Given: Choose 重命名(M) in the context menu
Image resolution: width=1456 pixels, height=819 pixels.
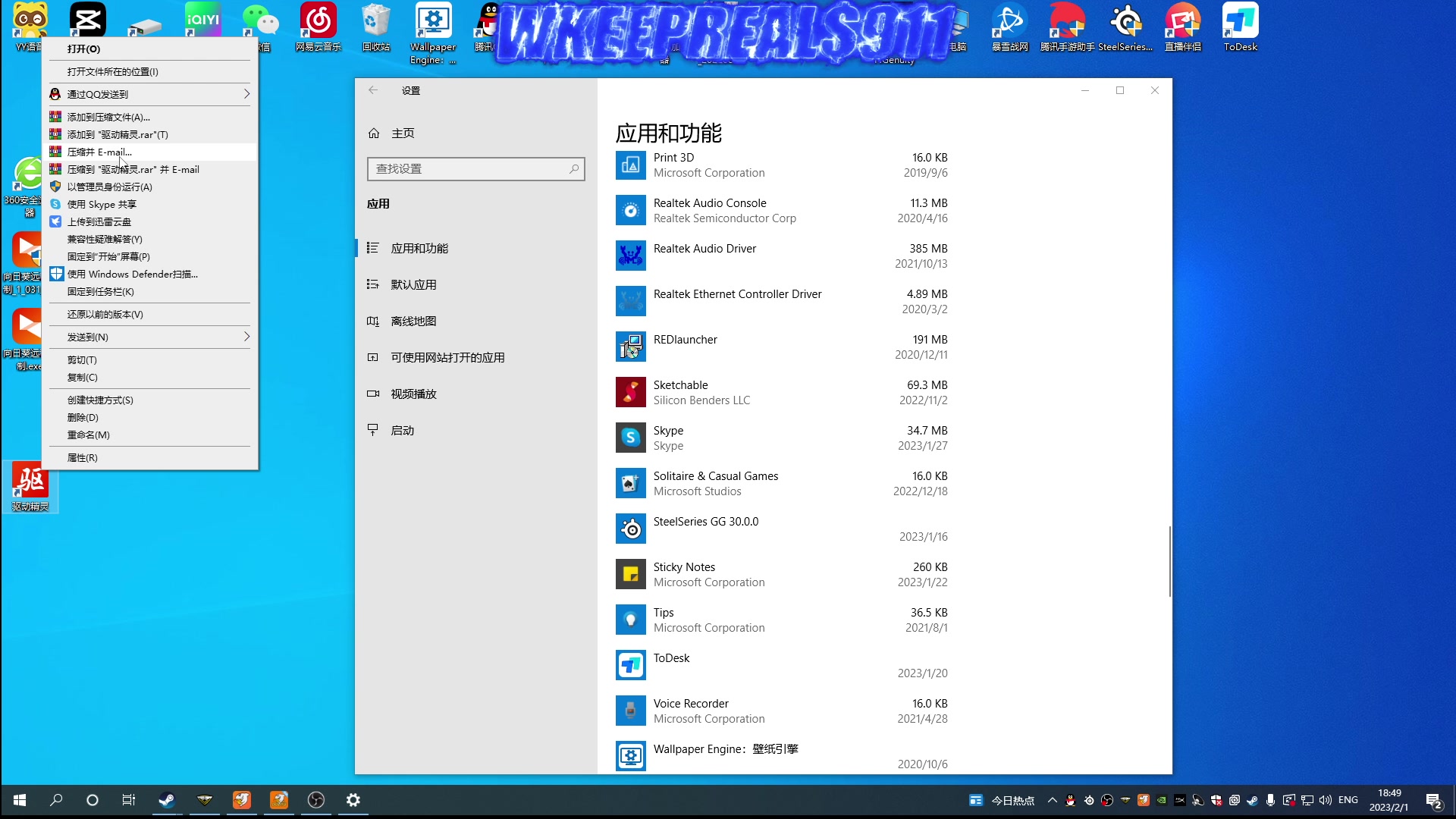Looking at the screenshot, I should [x=150, y=435].
